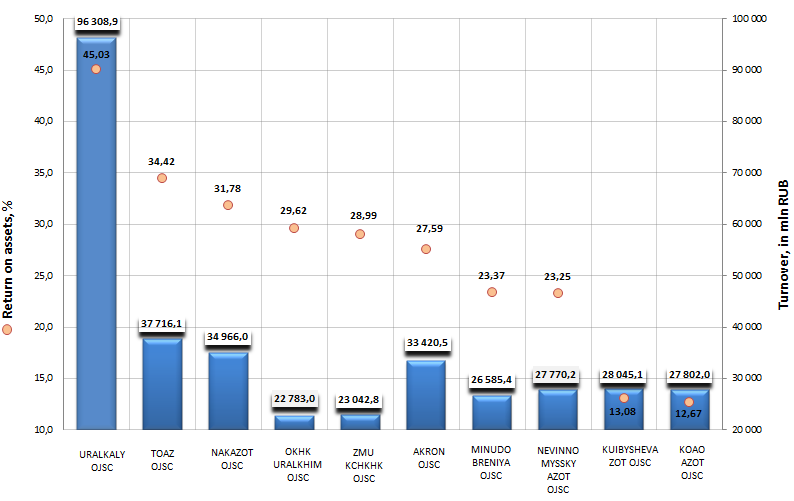Select the OKHK URALKHIM OJSC bar

pos(294,422)
